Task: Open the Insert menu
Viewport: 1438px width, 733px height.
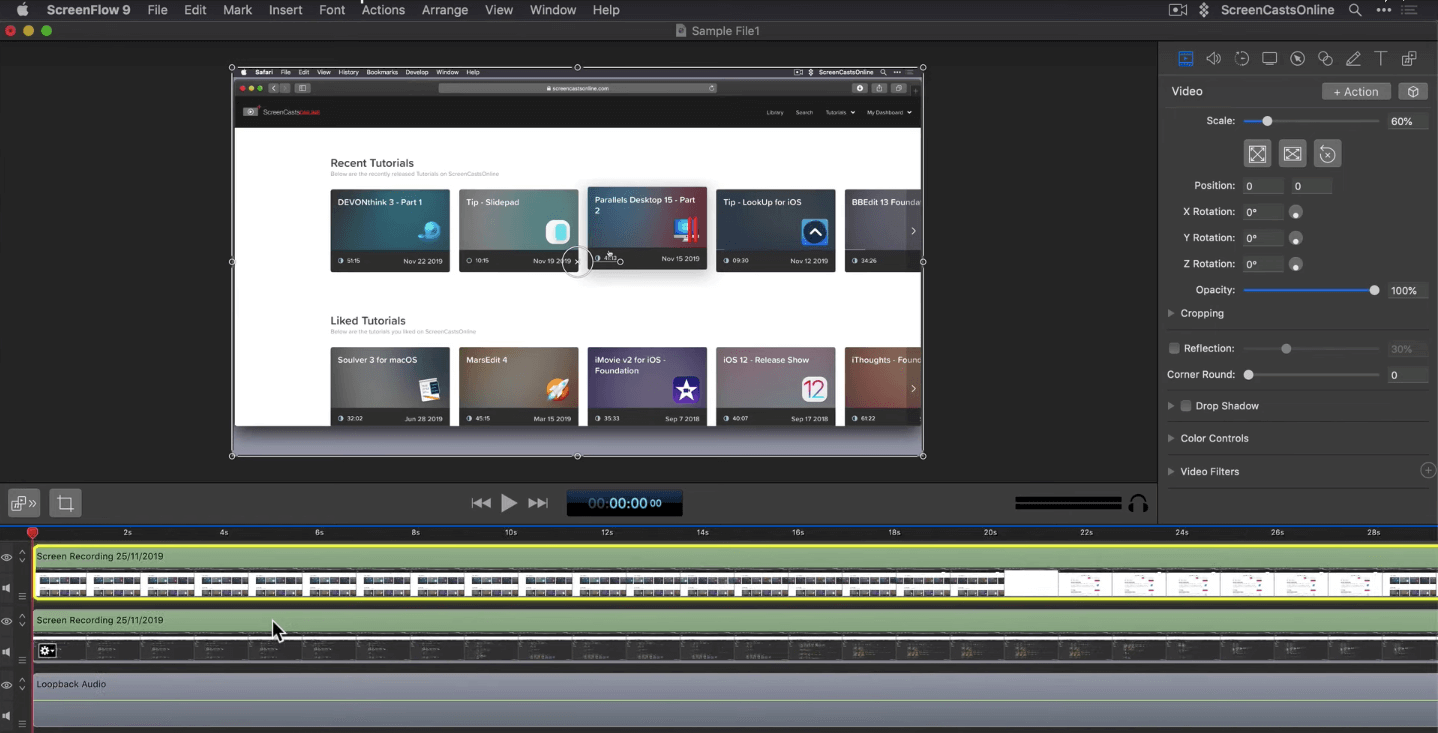Action: 286,10
